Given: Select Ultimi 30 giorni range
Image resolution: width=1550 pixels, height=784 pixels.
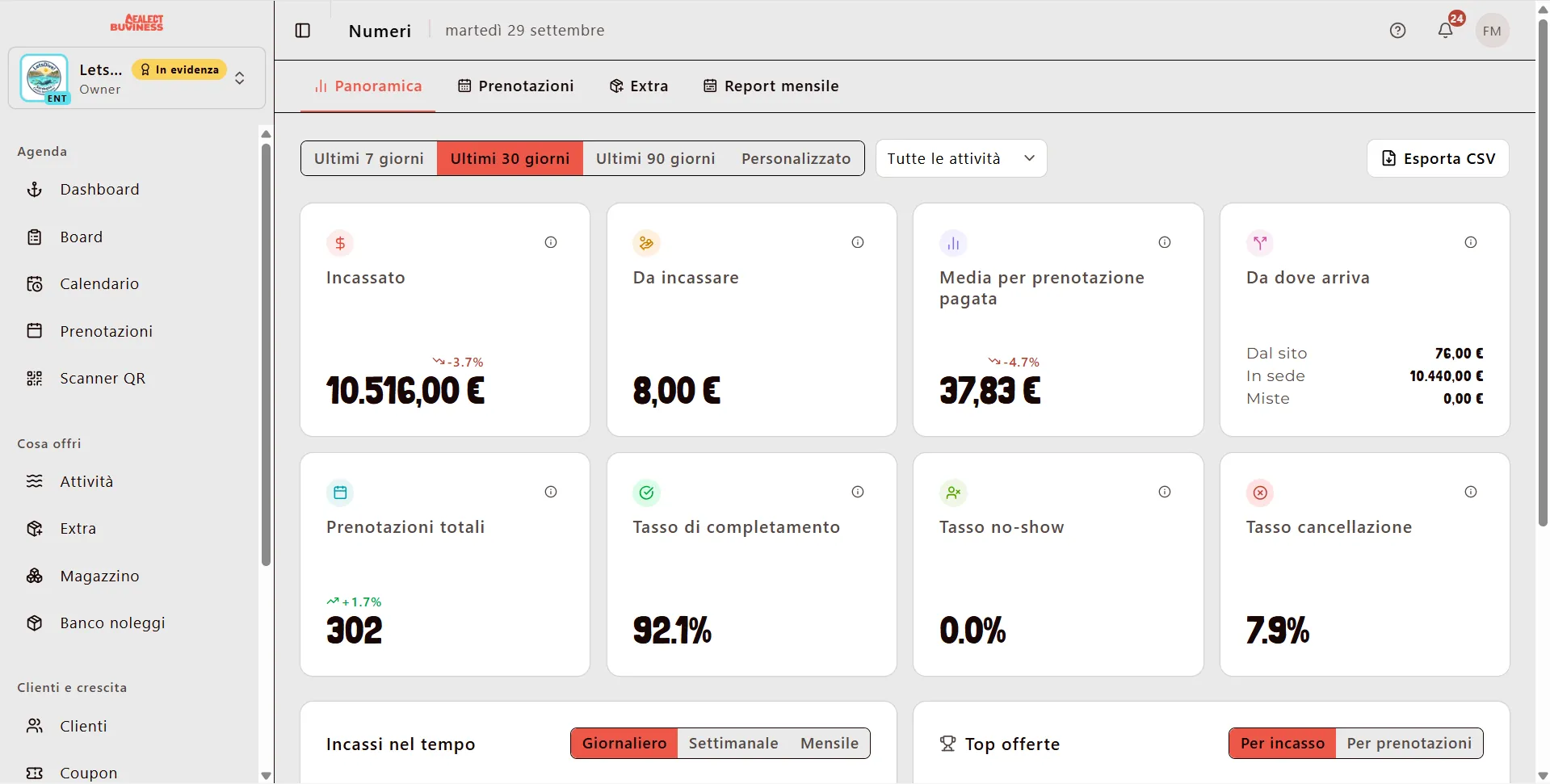Looking at the screenshot, I should click(510, 158).
